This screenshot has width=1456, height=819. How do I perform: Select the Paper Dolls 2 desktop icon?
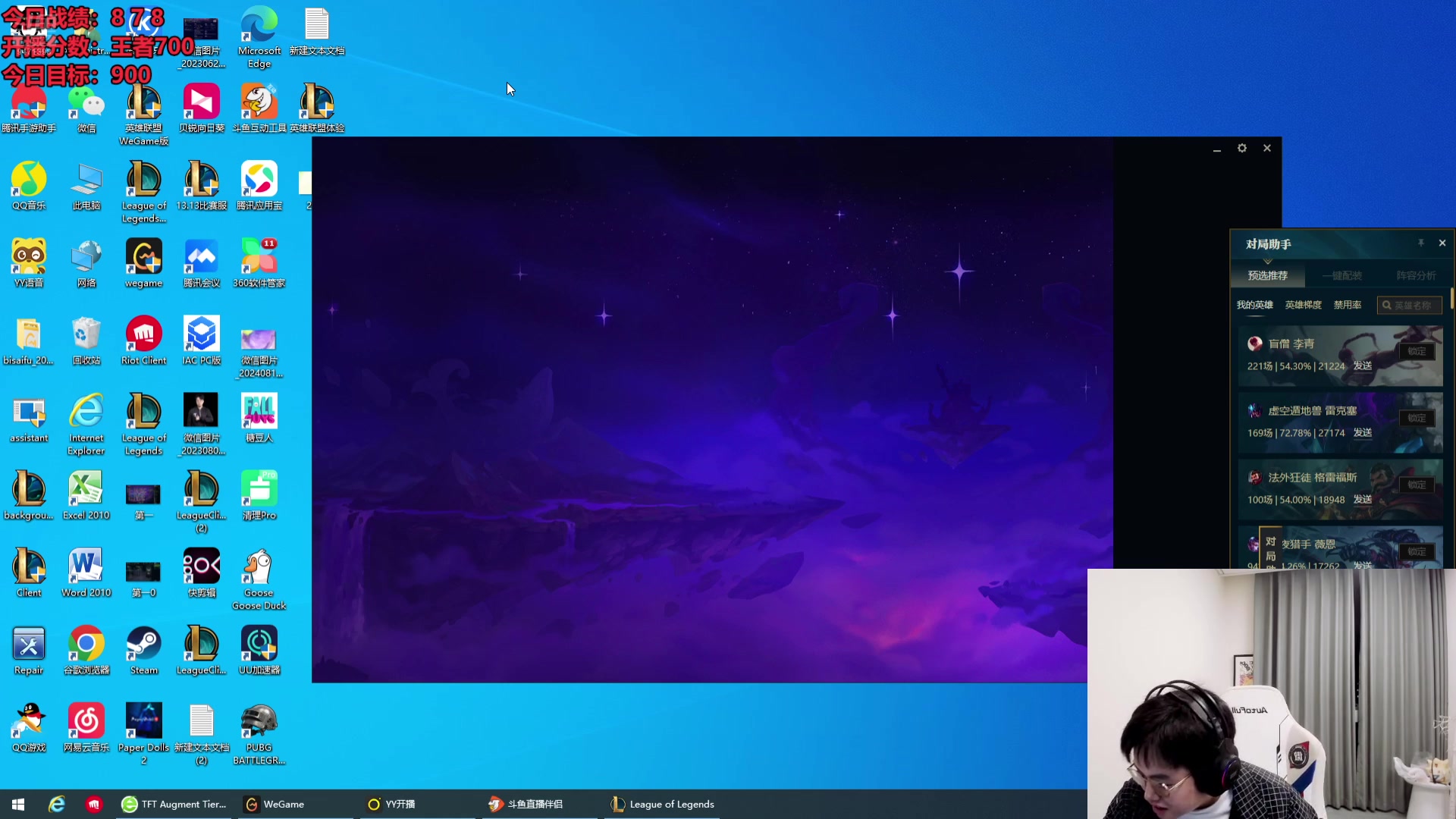(x=143, y=733)
